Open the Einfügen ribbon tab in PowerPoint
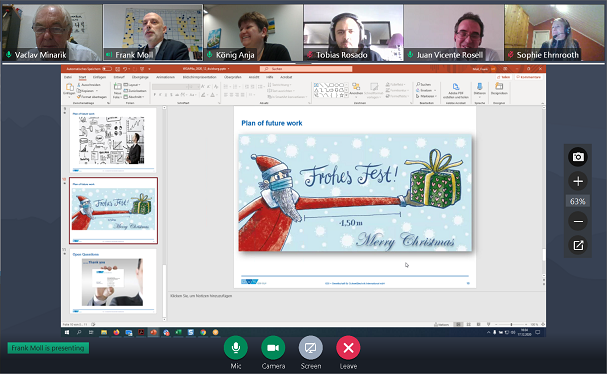The width and height of the screenshot is (607, 374). coord(99,77)
